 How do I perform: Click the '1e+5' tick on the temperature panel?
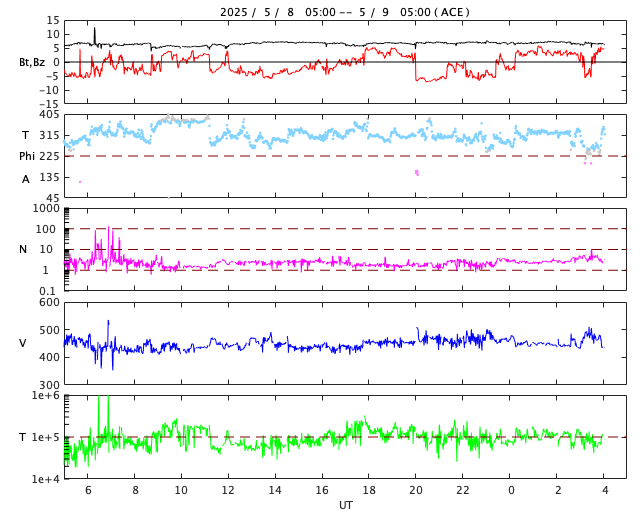46,437
